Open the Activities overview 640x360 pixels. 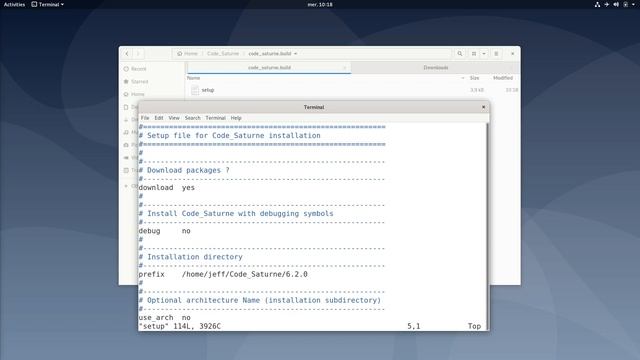coord(14,4)
